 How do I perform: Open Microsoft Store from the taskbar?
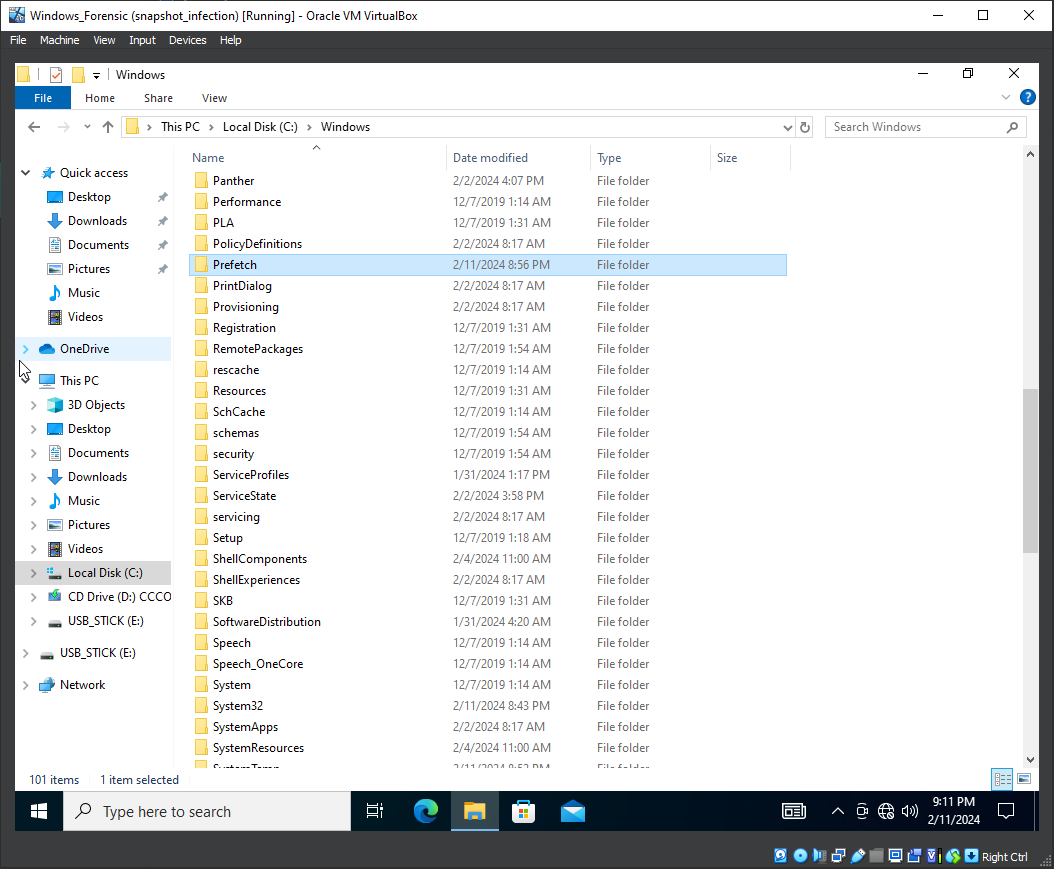[523, 811]
